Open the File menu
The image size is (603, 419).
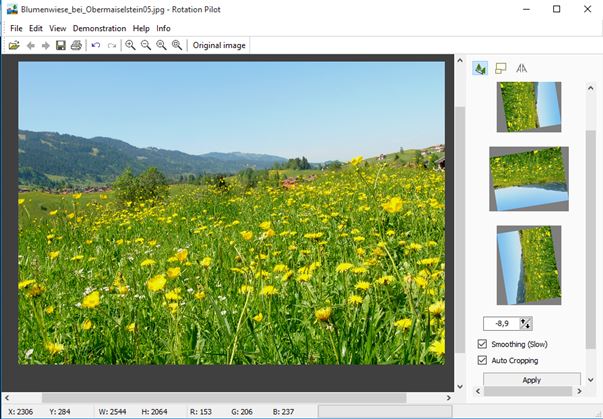16,28
